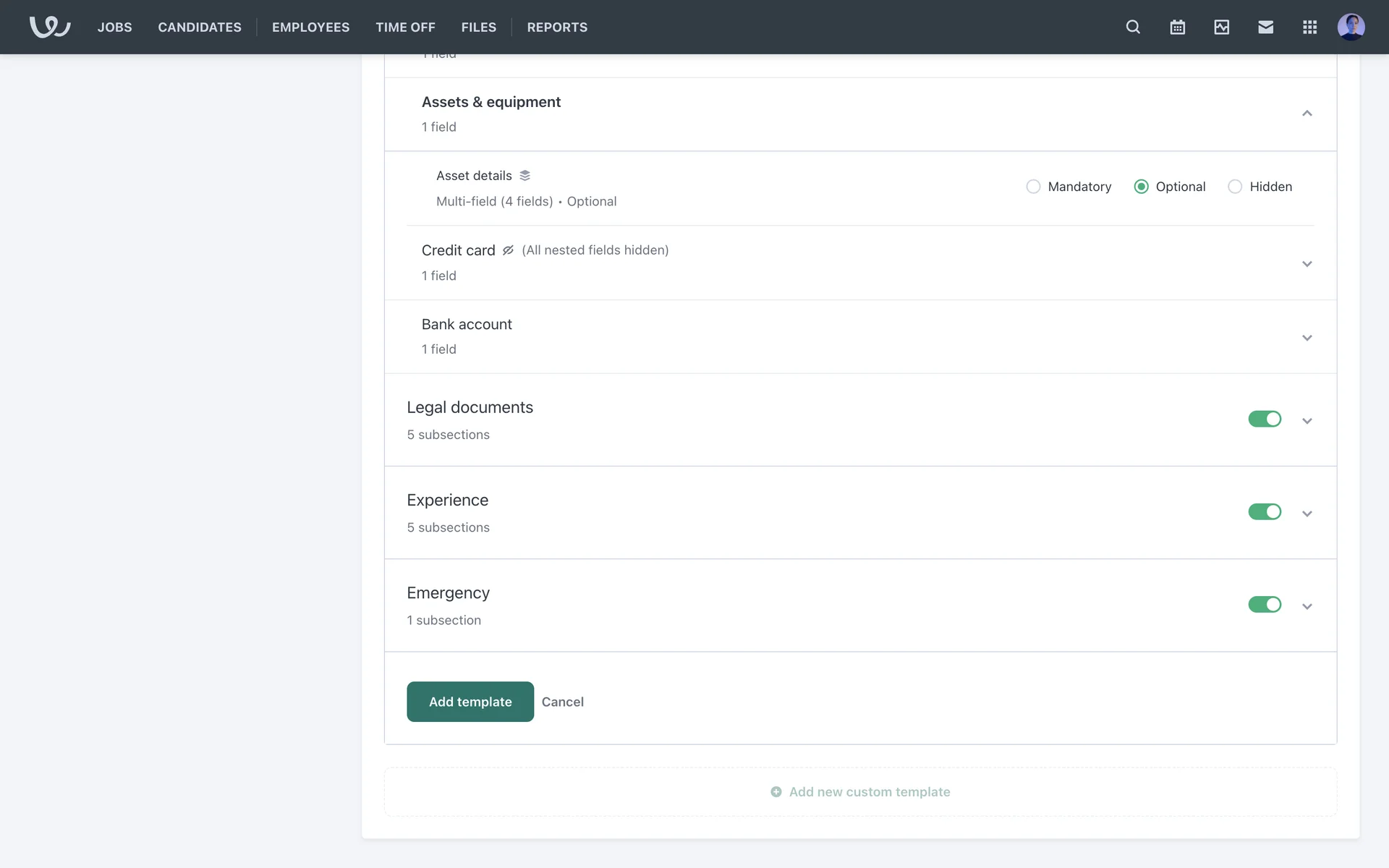
Task: Open the calendar icon in header
Action: (1177, 27)
